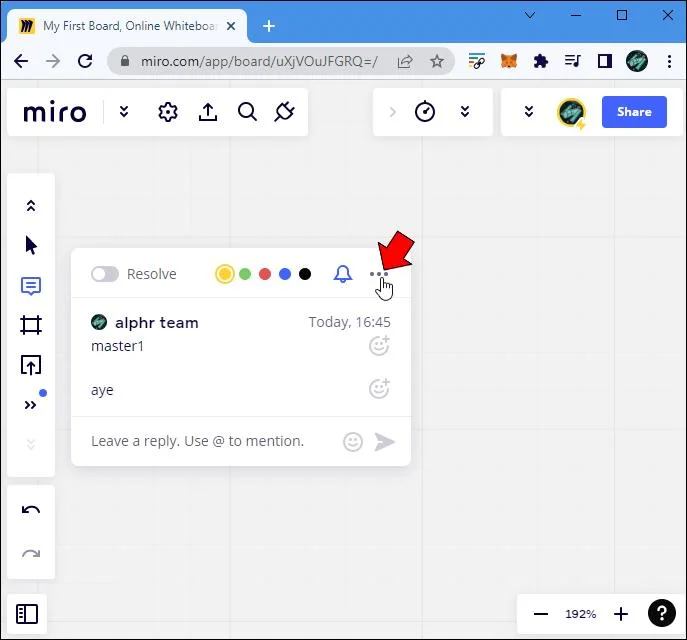Image resolution: width=687 pixels, height=640 pixels.
Task: Click the aye comment text
Action: pos(102,390)
